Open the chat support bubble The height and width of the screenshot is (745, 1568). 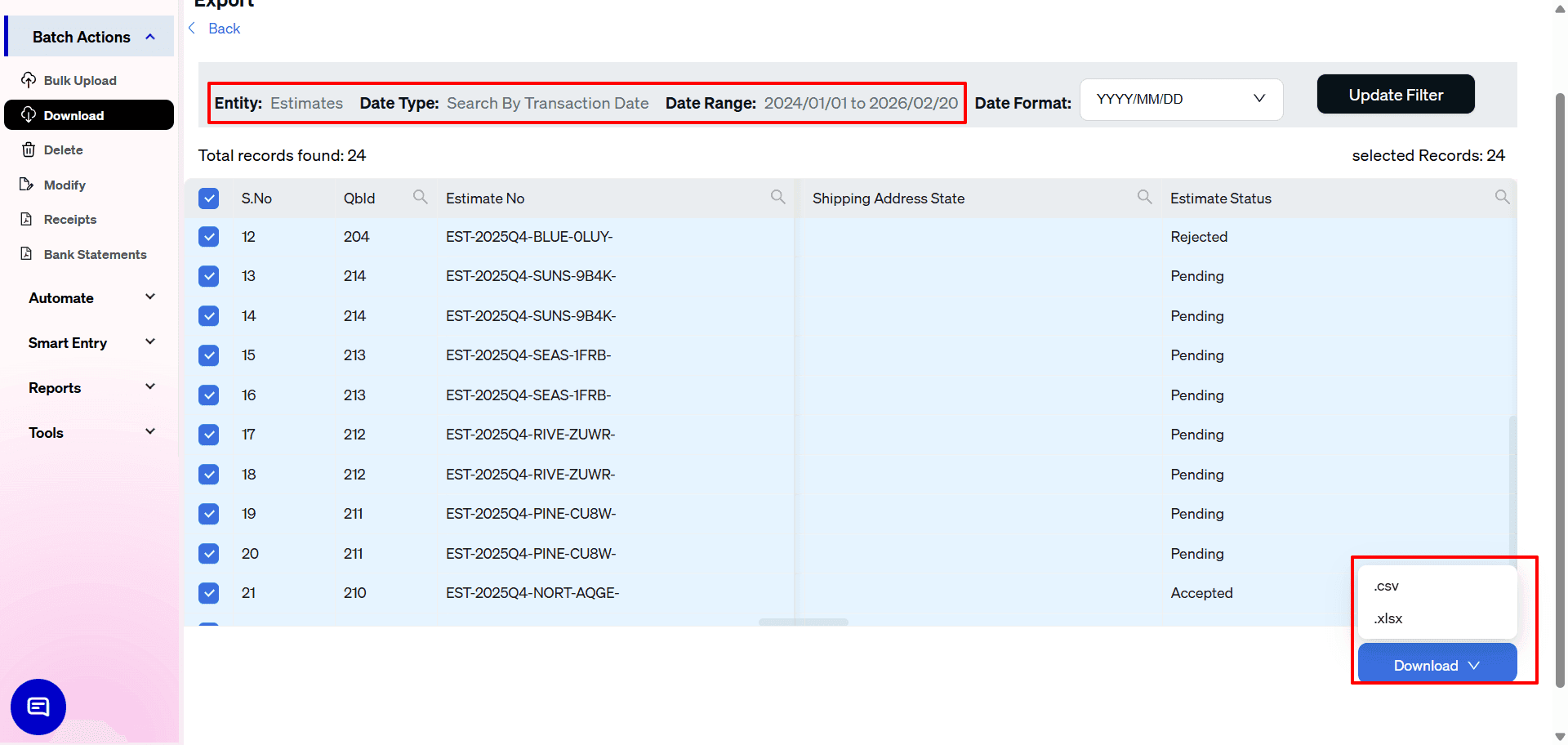[x=37, y=707]
